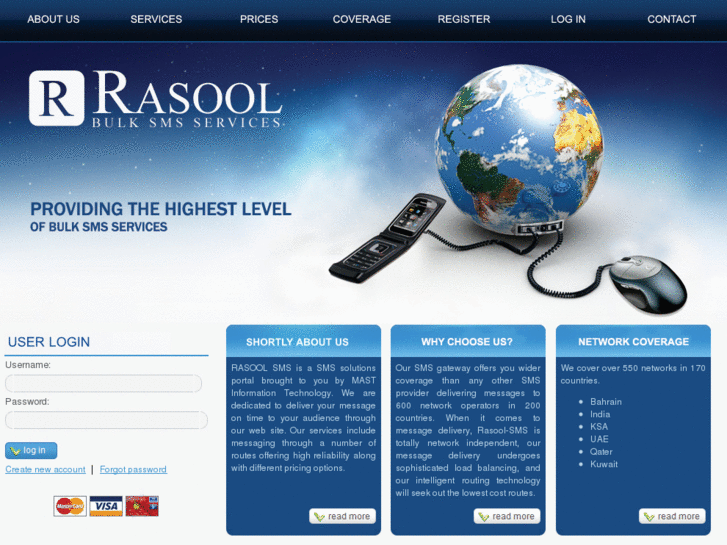Click the Rasool Bulk SMS Services wordmark
Screen dimensions: 727x545
pyautogui.click(x=187, y=99)
